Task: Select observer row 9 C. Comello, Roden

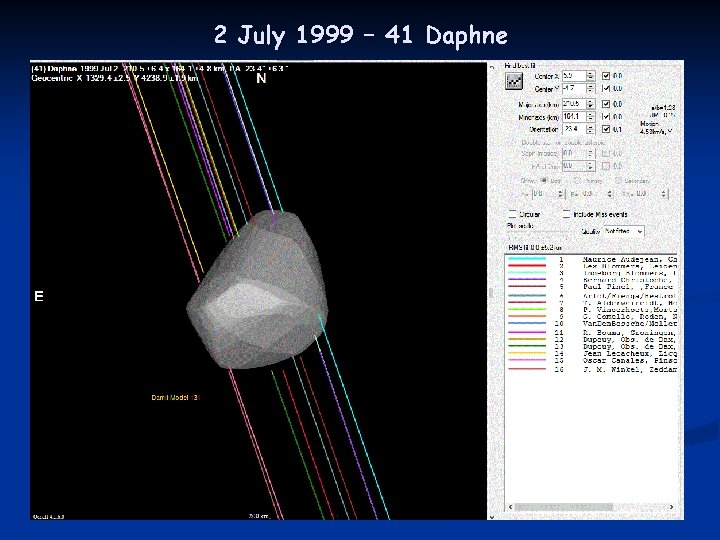Action: (x=591, y=316)
